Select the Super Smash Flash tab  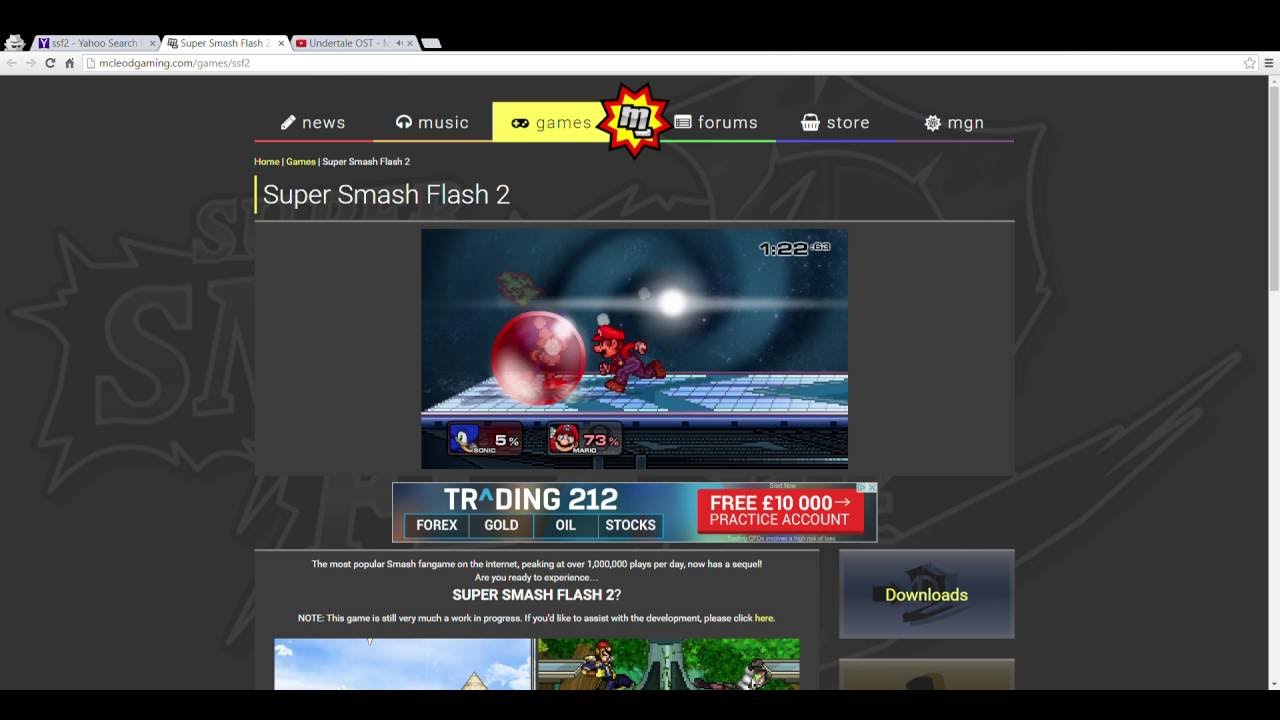[225, 43]
